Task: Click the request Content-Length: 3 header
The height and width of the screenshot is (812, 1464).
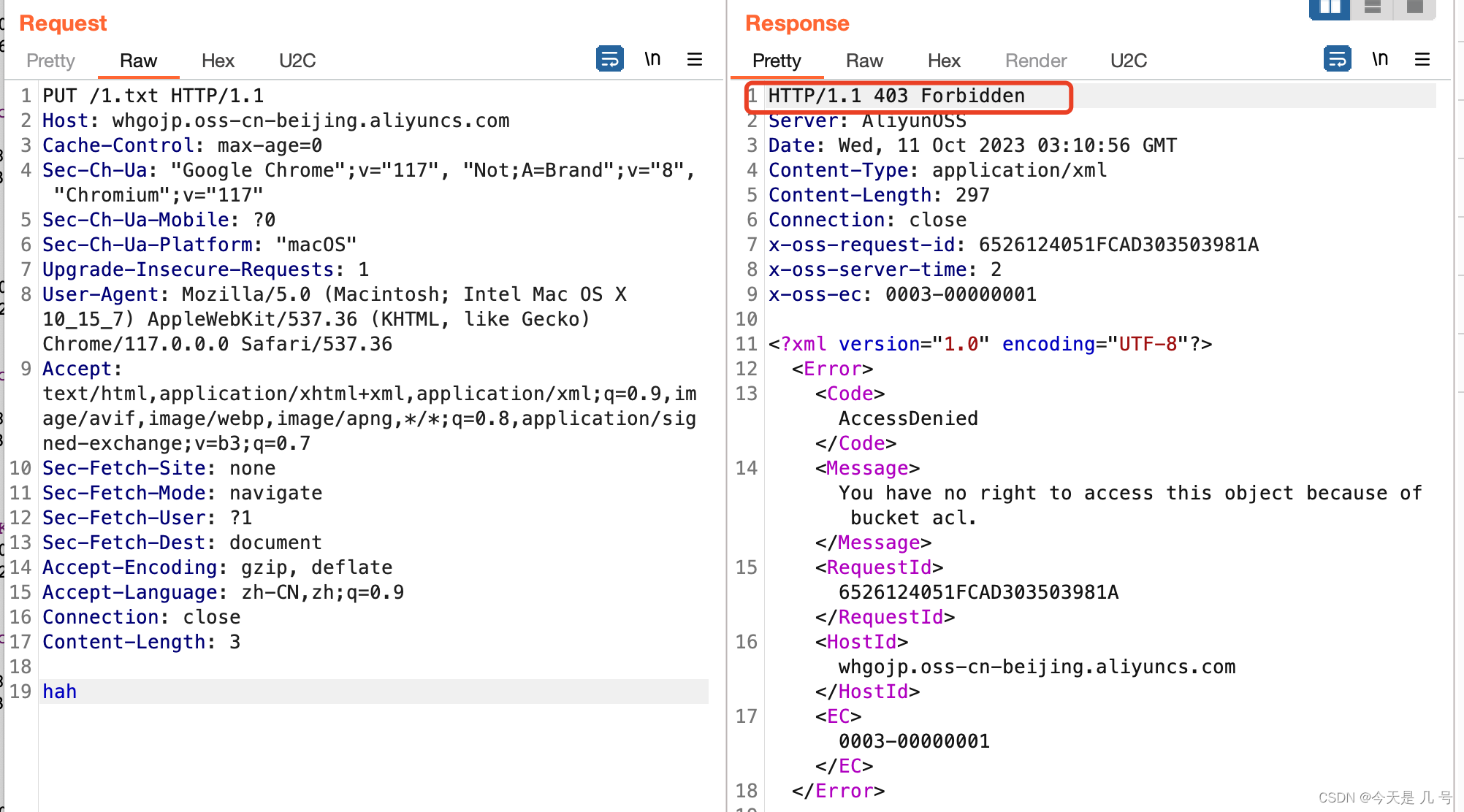Action: coord(141,642)
